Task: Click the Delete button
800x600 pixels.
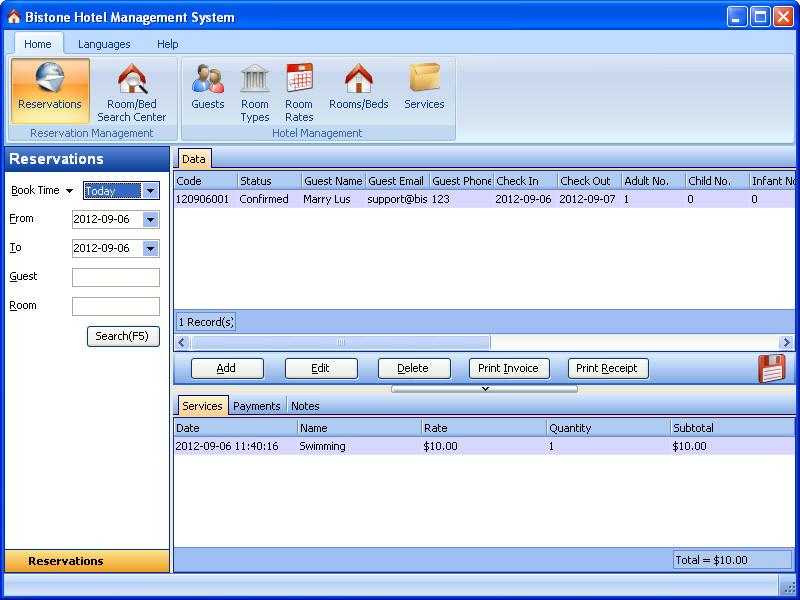Action: click(414, 368)
